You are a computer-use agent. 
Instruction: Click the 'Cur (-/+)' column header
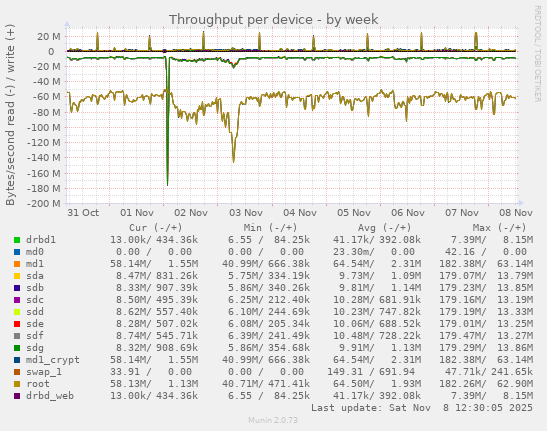click(x=156, y=228)
